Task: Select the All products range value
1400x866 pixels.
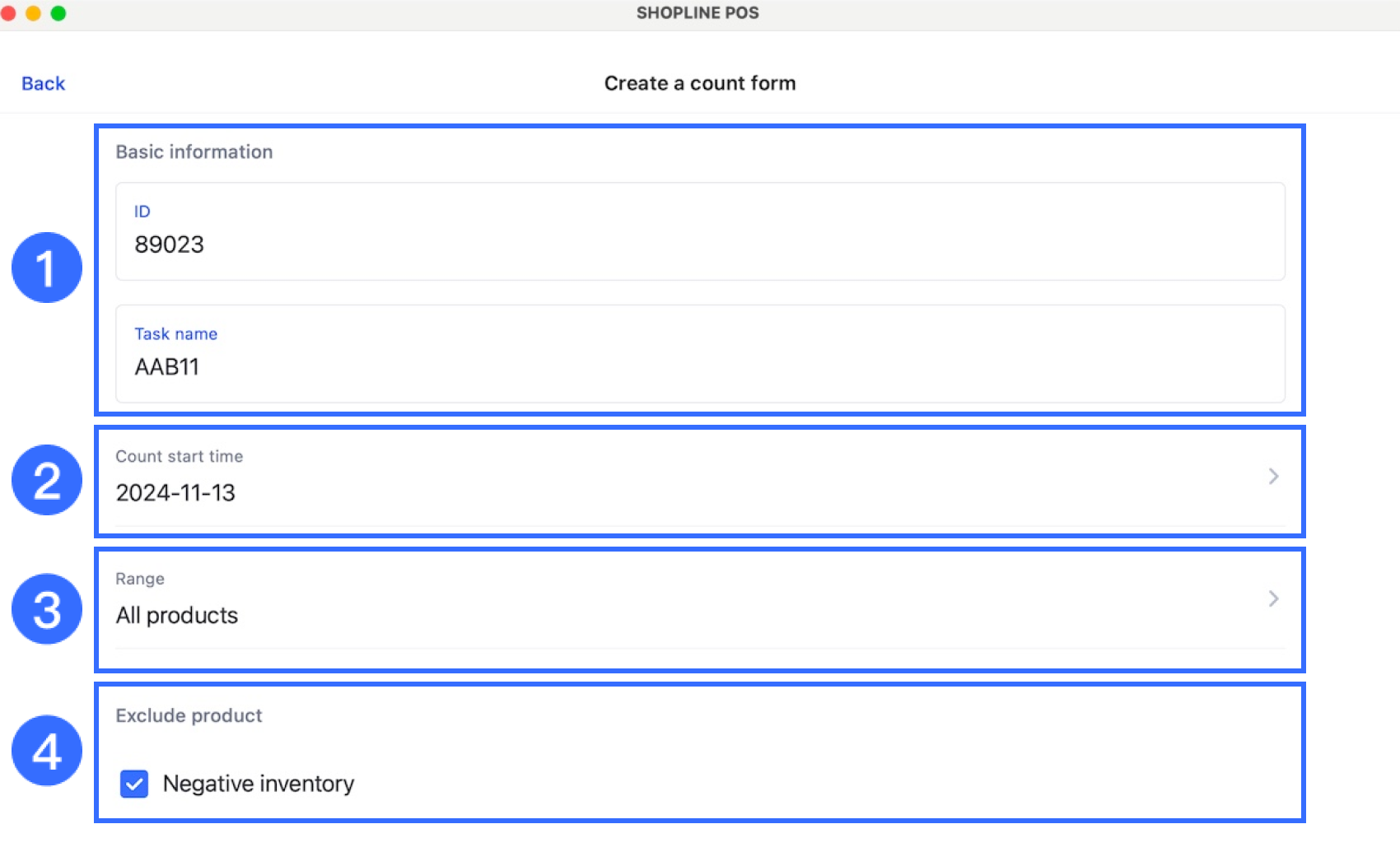Action: [177, 615]
